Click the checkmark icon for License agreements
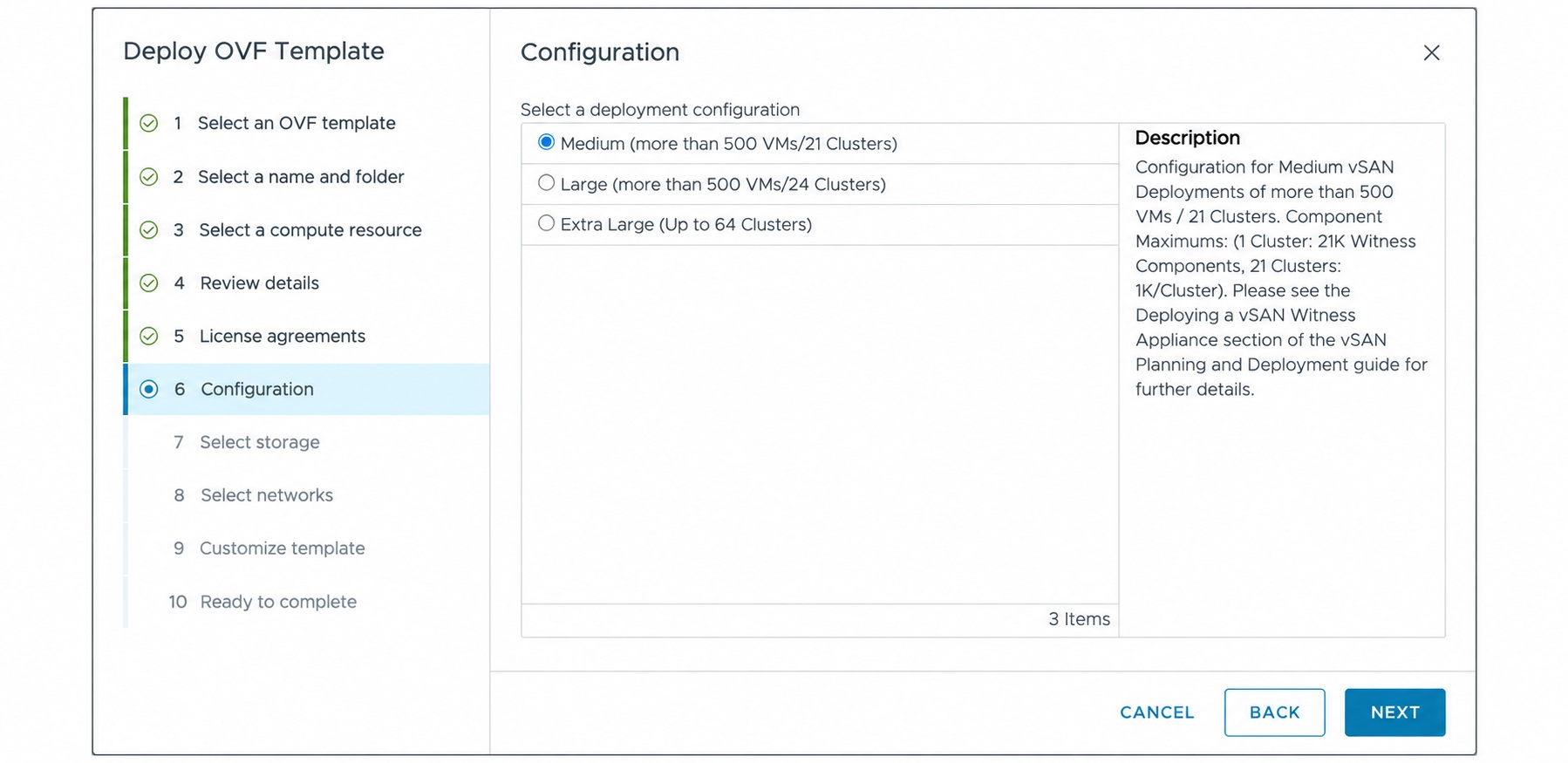 click(149, 337)
